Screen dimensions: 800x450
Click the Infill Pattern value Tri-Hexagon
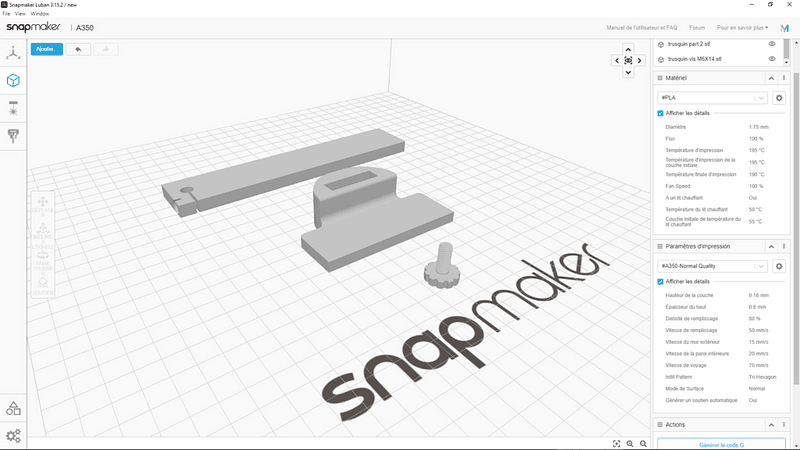[762, 377]
